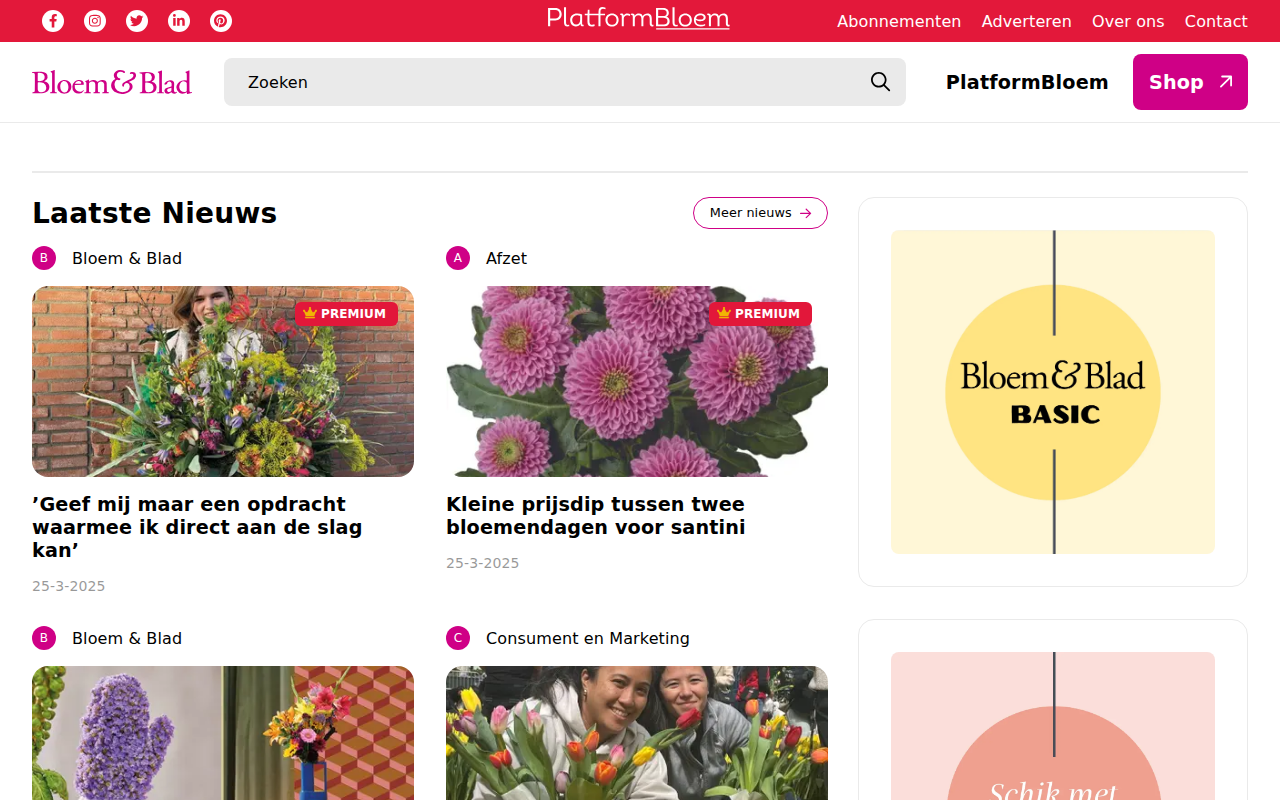Open 'Kleine prijsdip tussen twee bloemendagen' headline

click(596, 516)
